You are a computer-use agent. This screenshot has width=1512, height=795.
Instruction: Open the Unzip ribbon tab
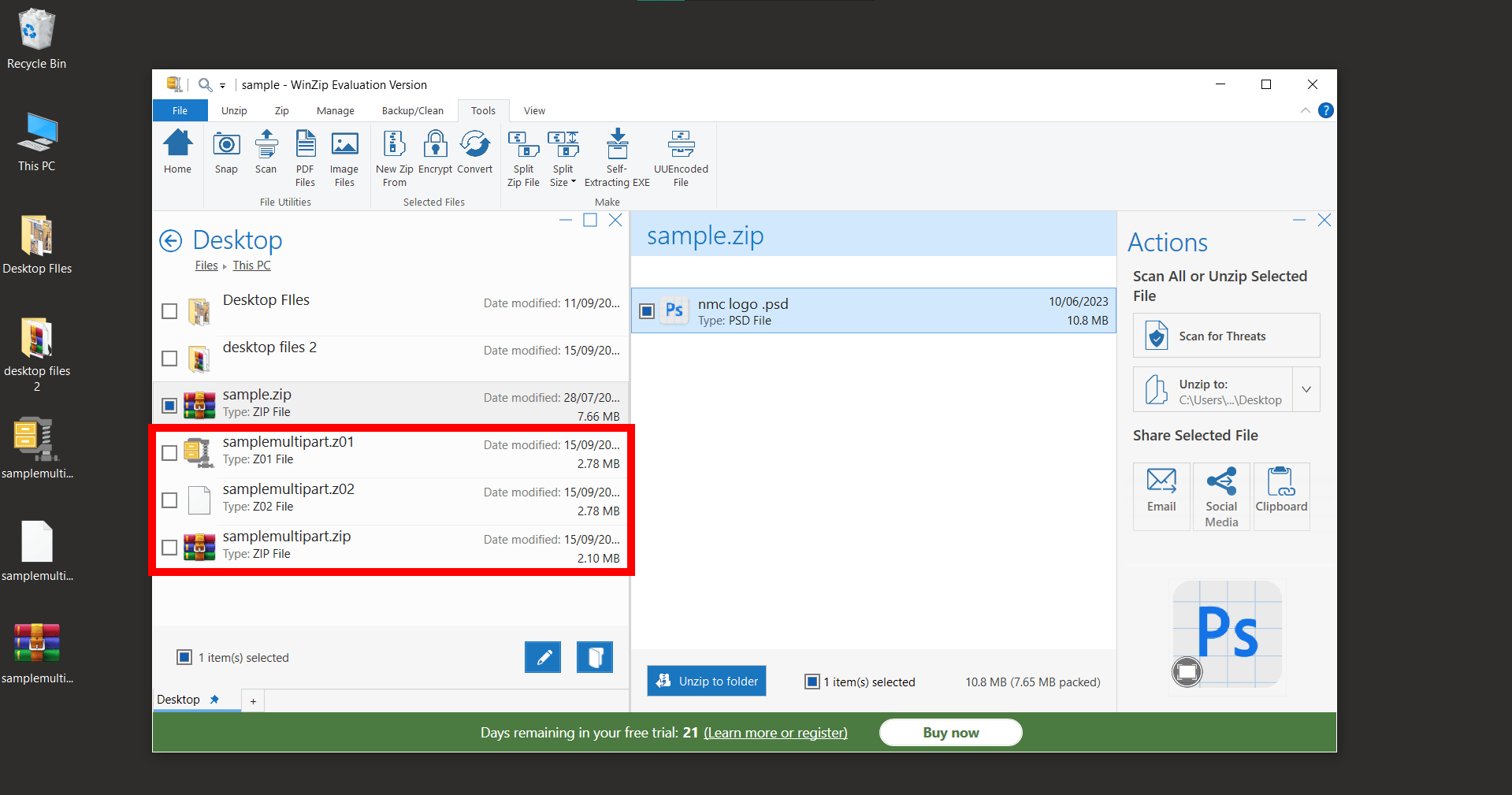click(x=233, y=110)
